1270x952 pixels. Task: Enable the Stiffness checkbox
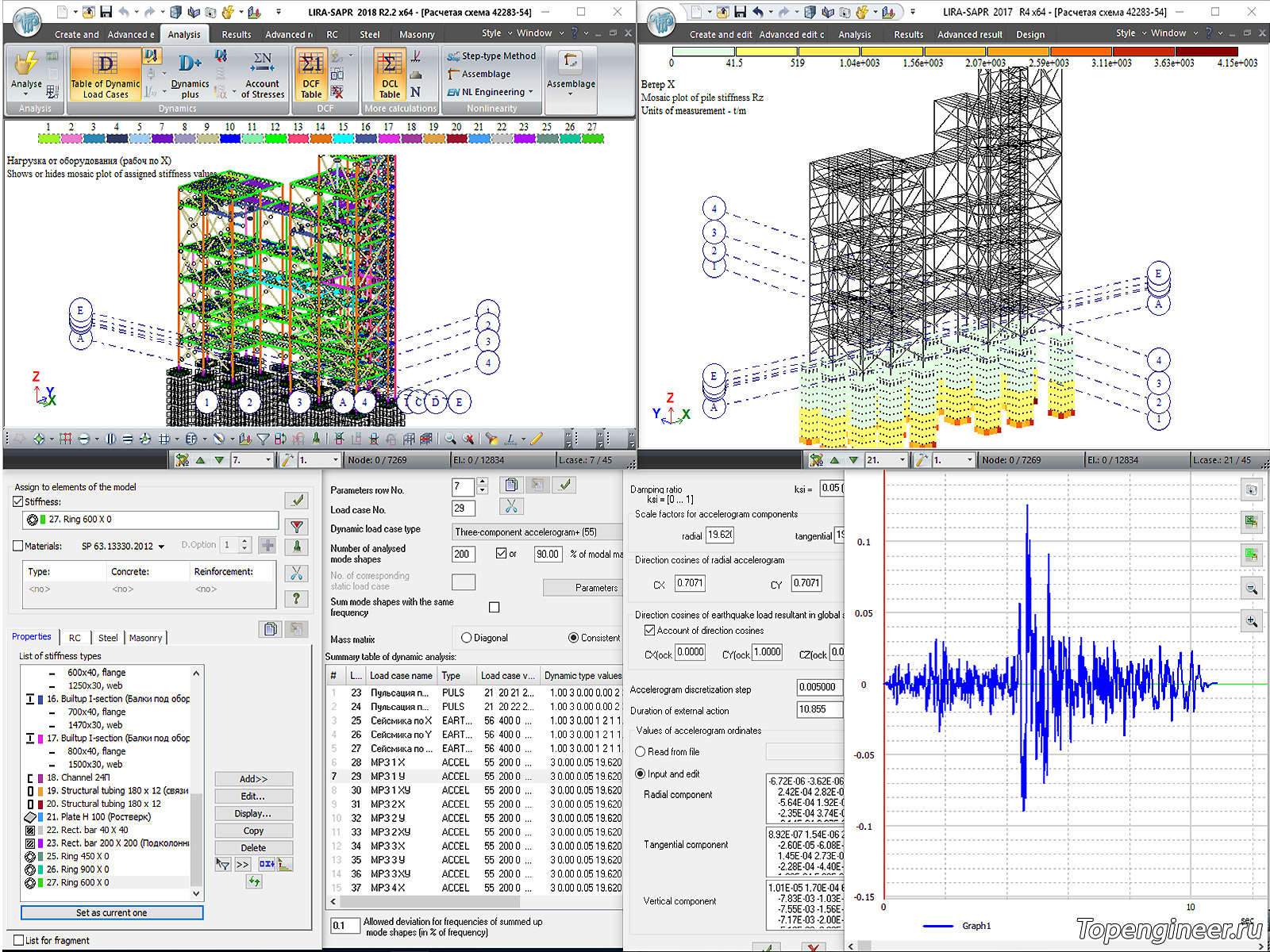click(x=18, y=501)
